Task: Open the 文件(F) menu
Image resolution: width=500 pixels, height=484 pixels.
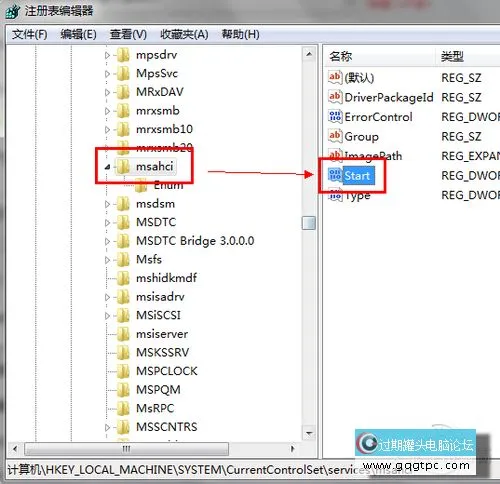Action: 30,34
